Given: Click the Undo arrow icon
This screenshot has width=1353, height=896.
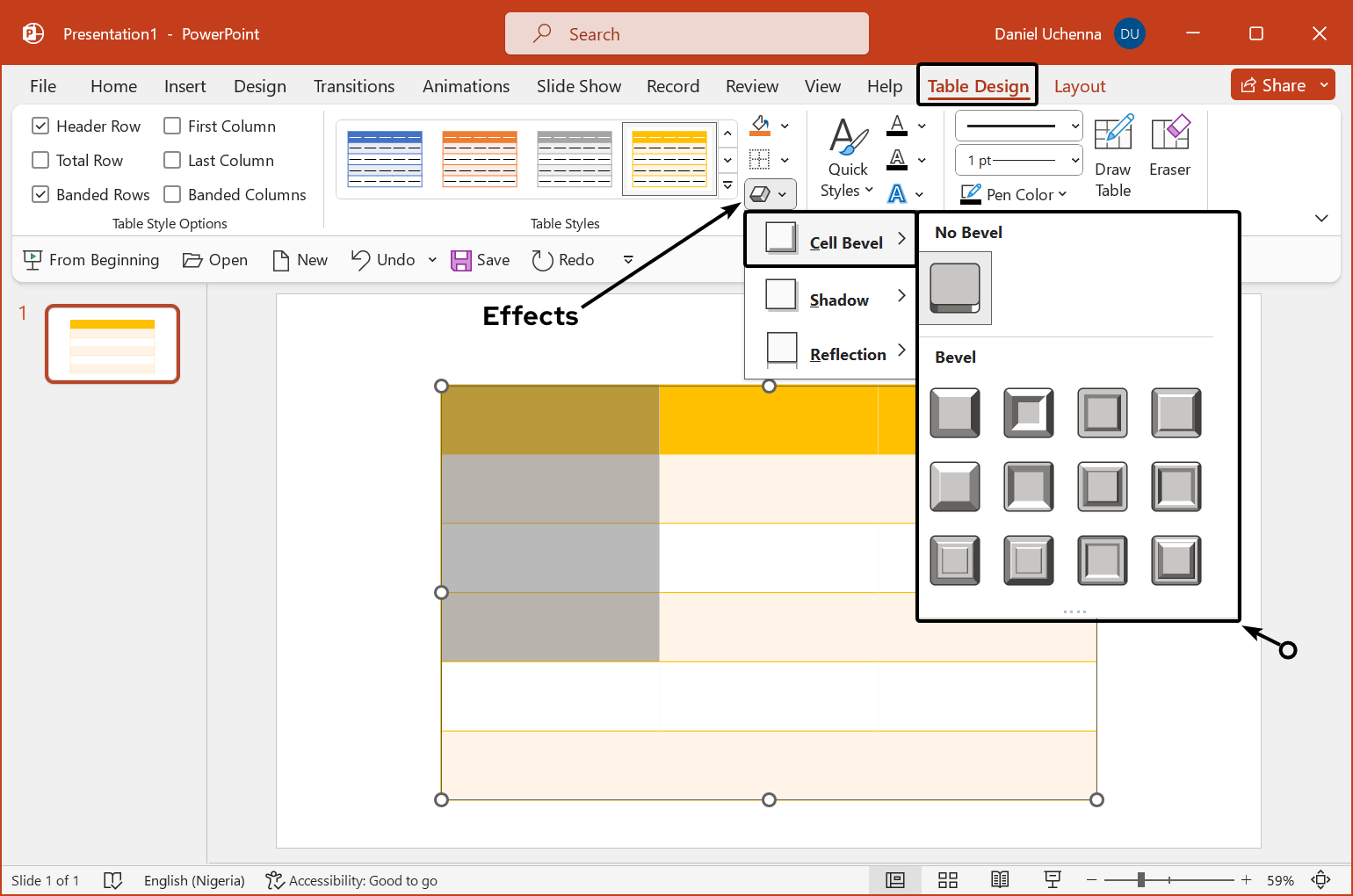Looking at the screenshot, I should pos(360,260).
